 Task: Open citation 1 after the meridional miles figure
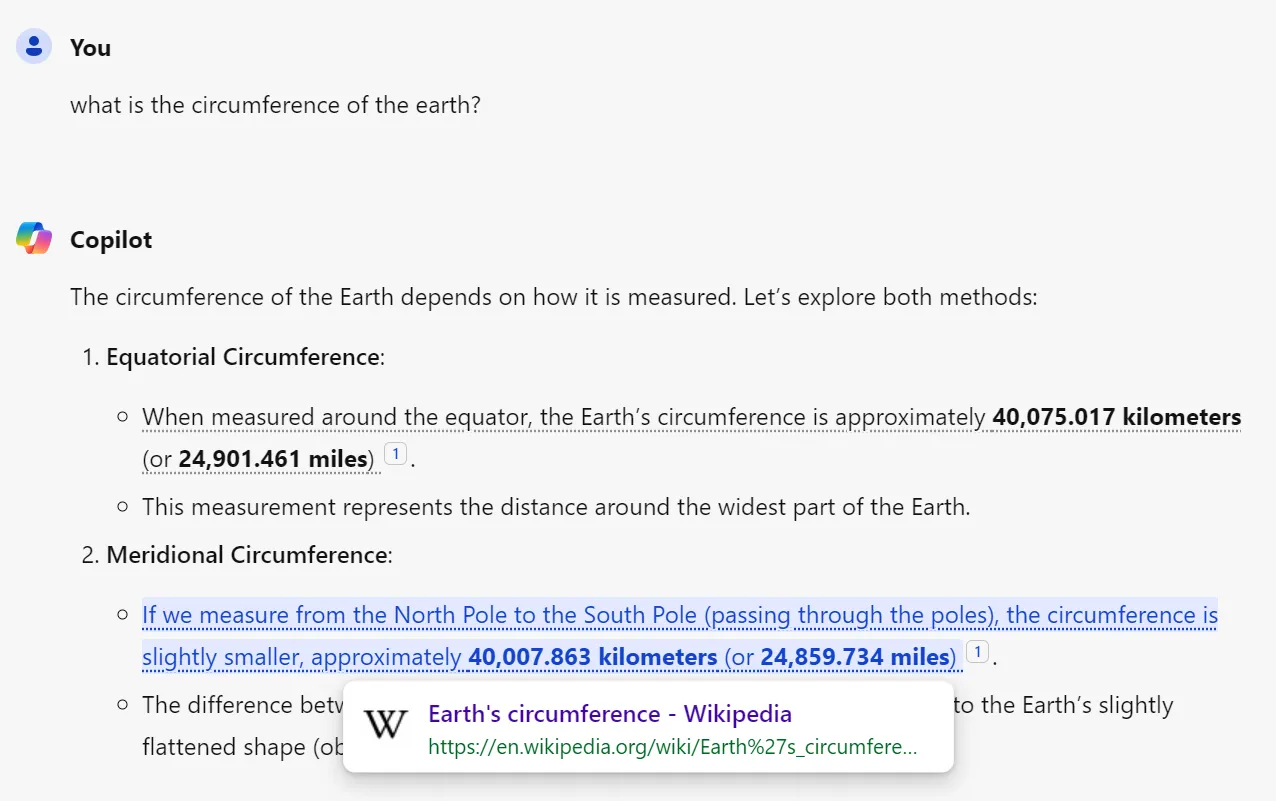(977, 653)
